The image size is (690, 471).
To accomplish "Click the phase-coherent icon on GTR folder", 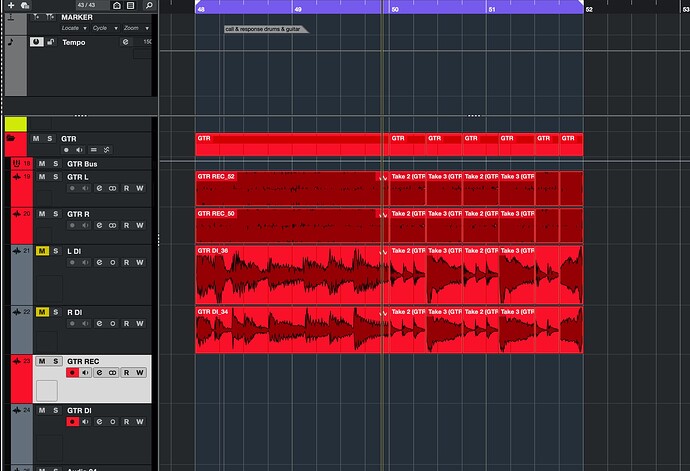I will click(x=106, y=150).
